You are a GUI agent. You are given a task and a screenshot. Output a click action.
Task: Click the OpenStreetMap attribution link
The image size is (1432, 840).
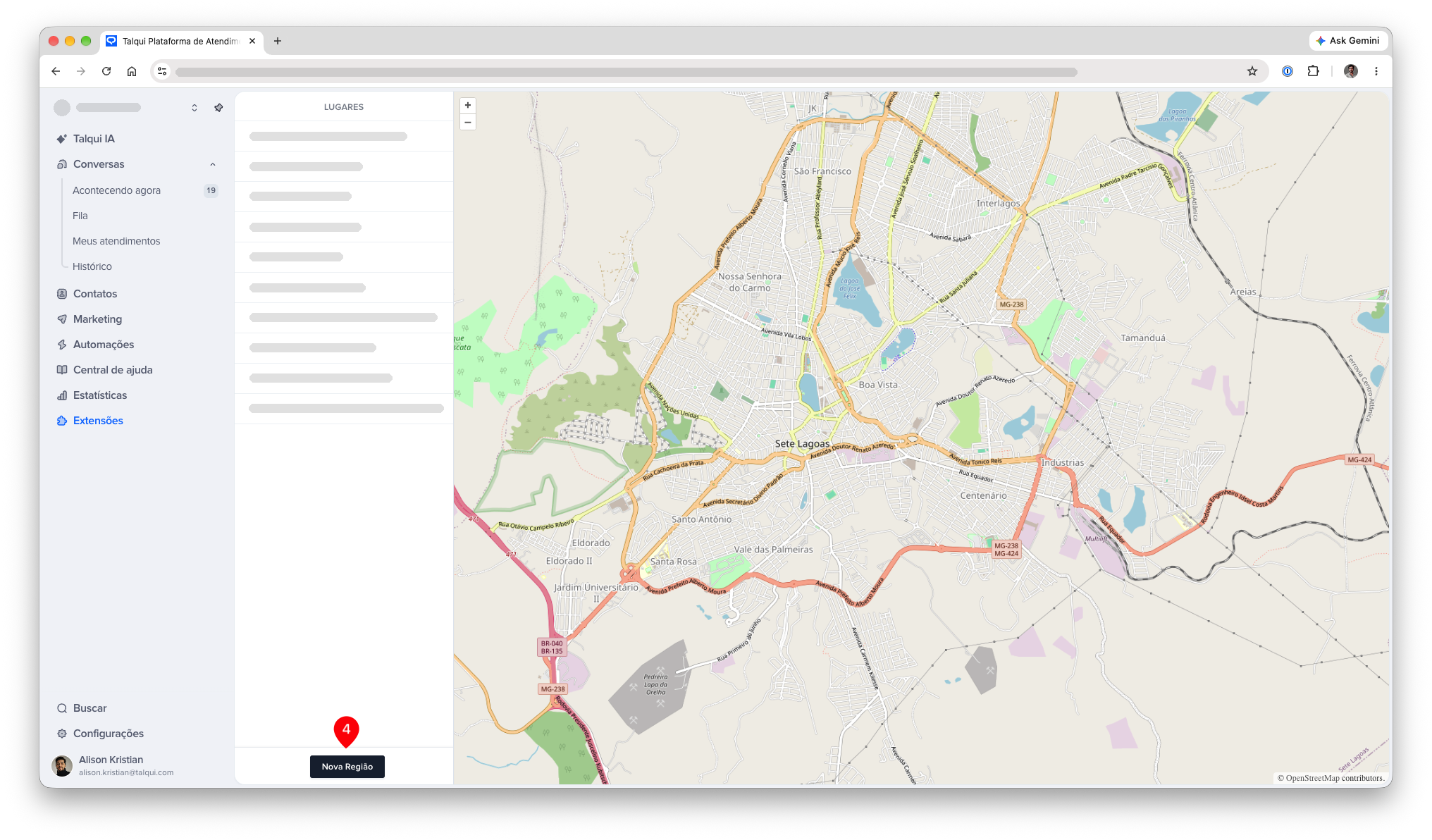(x=1312, y=778)
